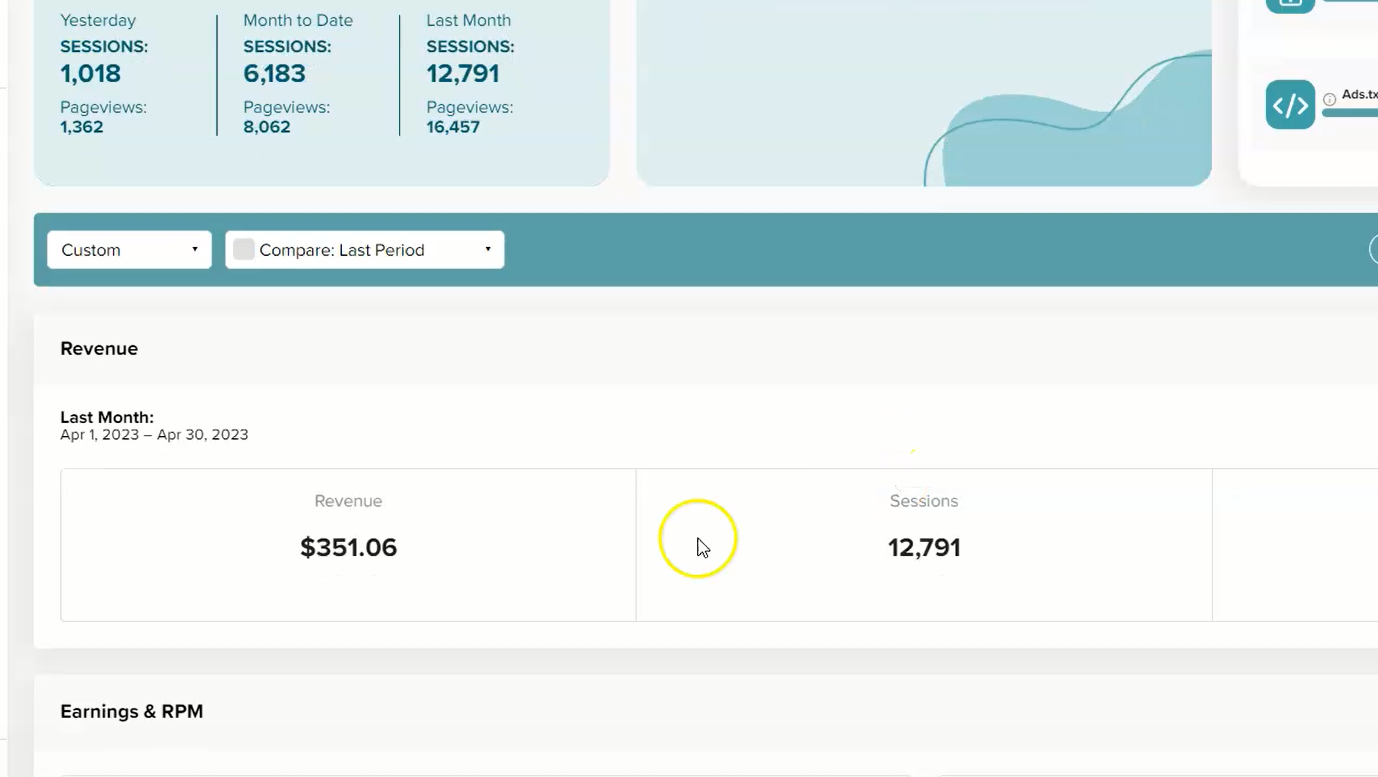
Task: Select the Sessions 12,791 card
Action: tap(924, 545)
